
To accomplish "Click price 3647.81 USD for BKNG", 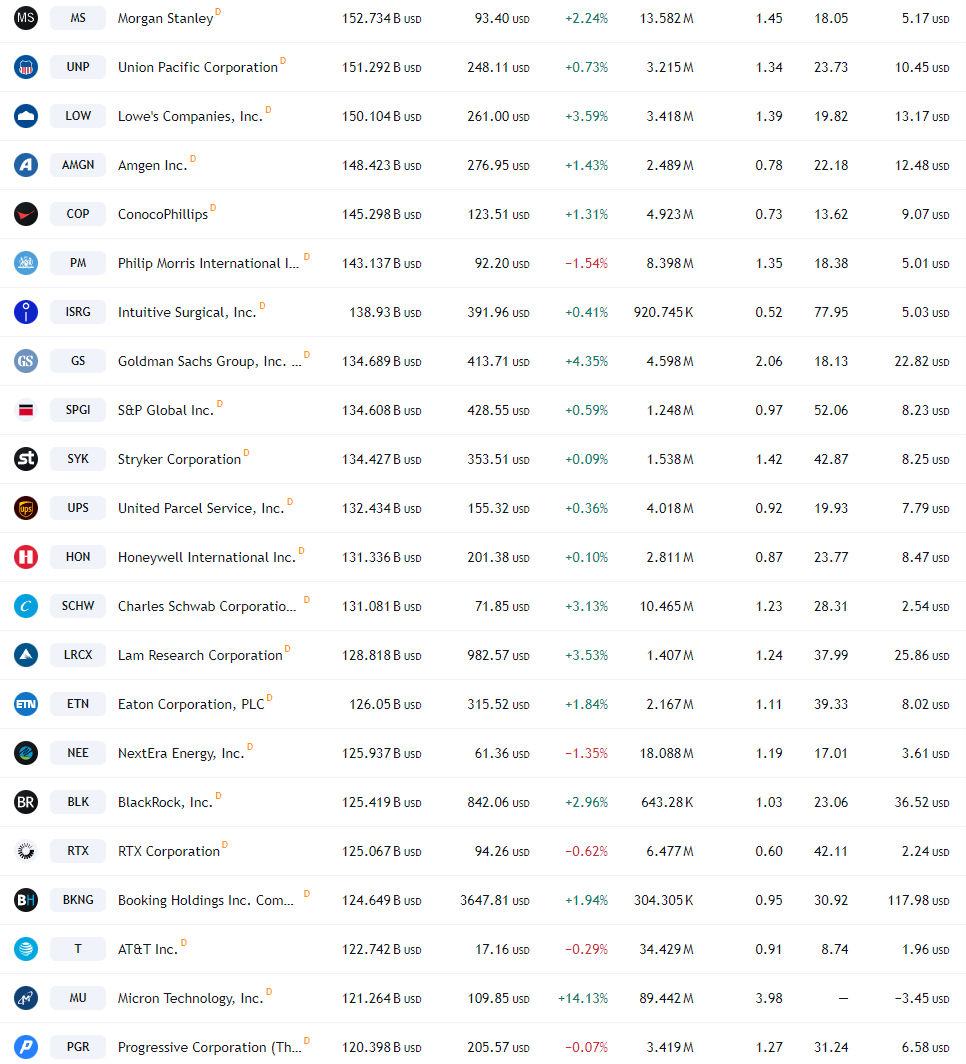I will click(x=495, y=900).
